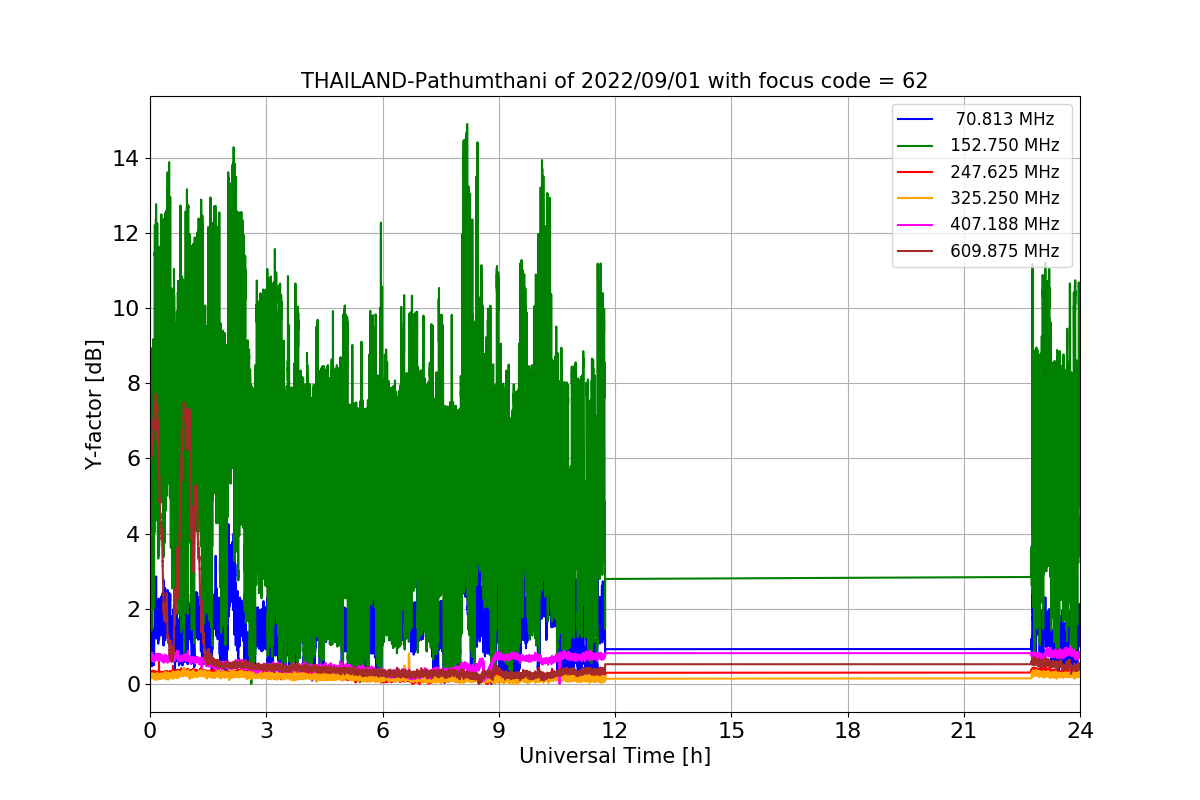This screenshot has height=800, width=1200.
Task: Click the y-axis tick label 4
Action: coord(134,534)
